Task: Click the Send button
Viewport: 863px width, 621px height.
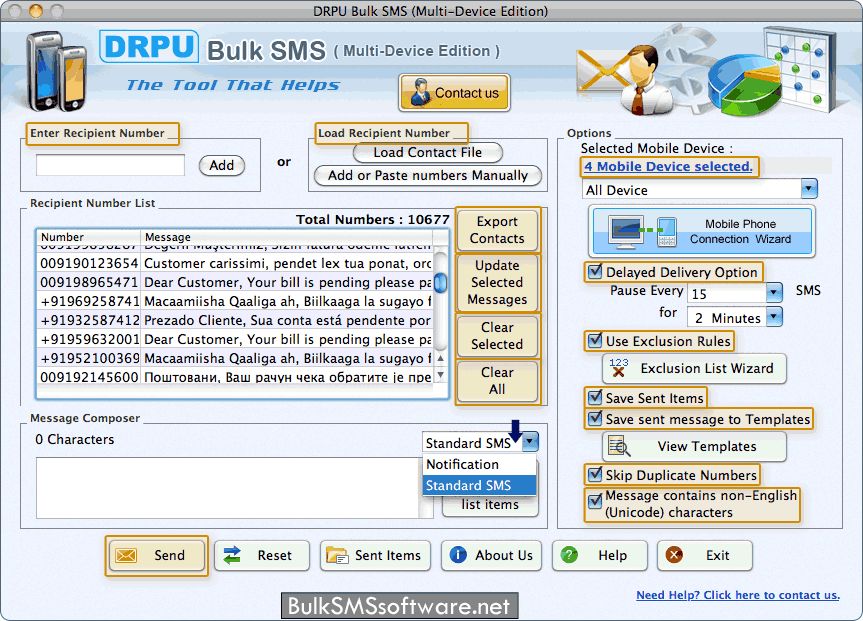Action: (x=157, y=555)
